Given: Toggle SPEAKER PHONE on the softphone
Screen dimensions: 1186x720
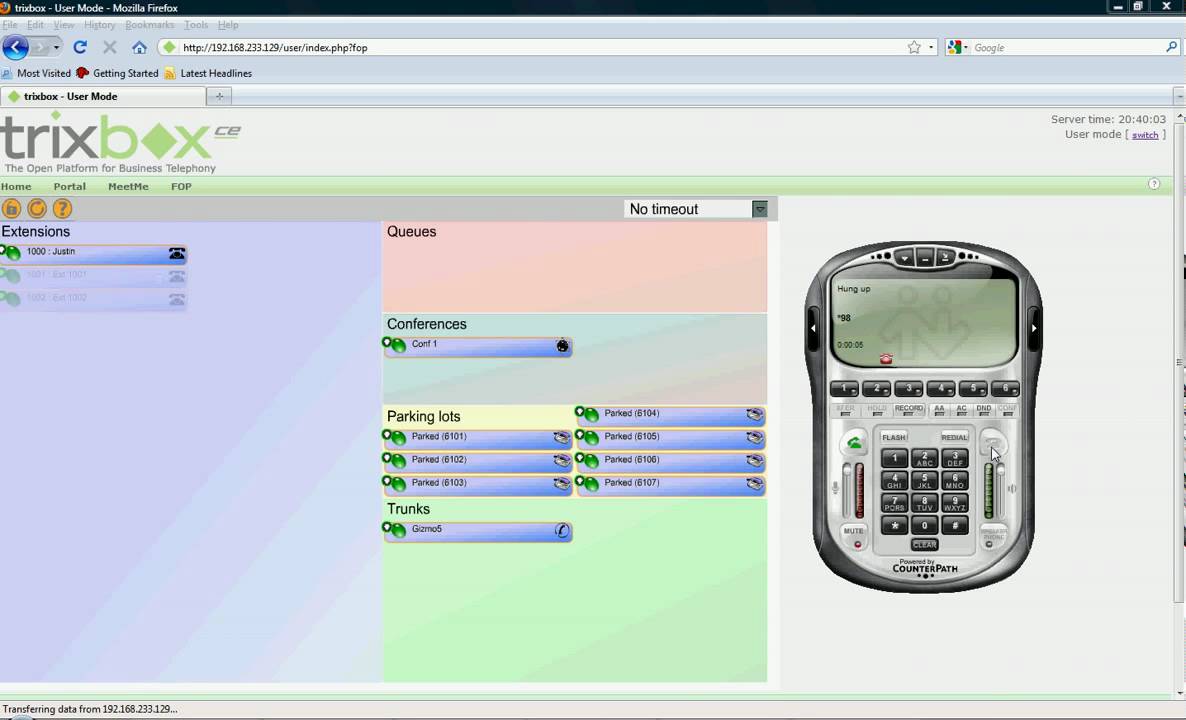Looking at the screenshot, I should [x=993, y=535].
